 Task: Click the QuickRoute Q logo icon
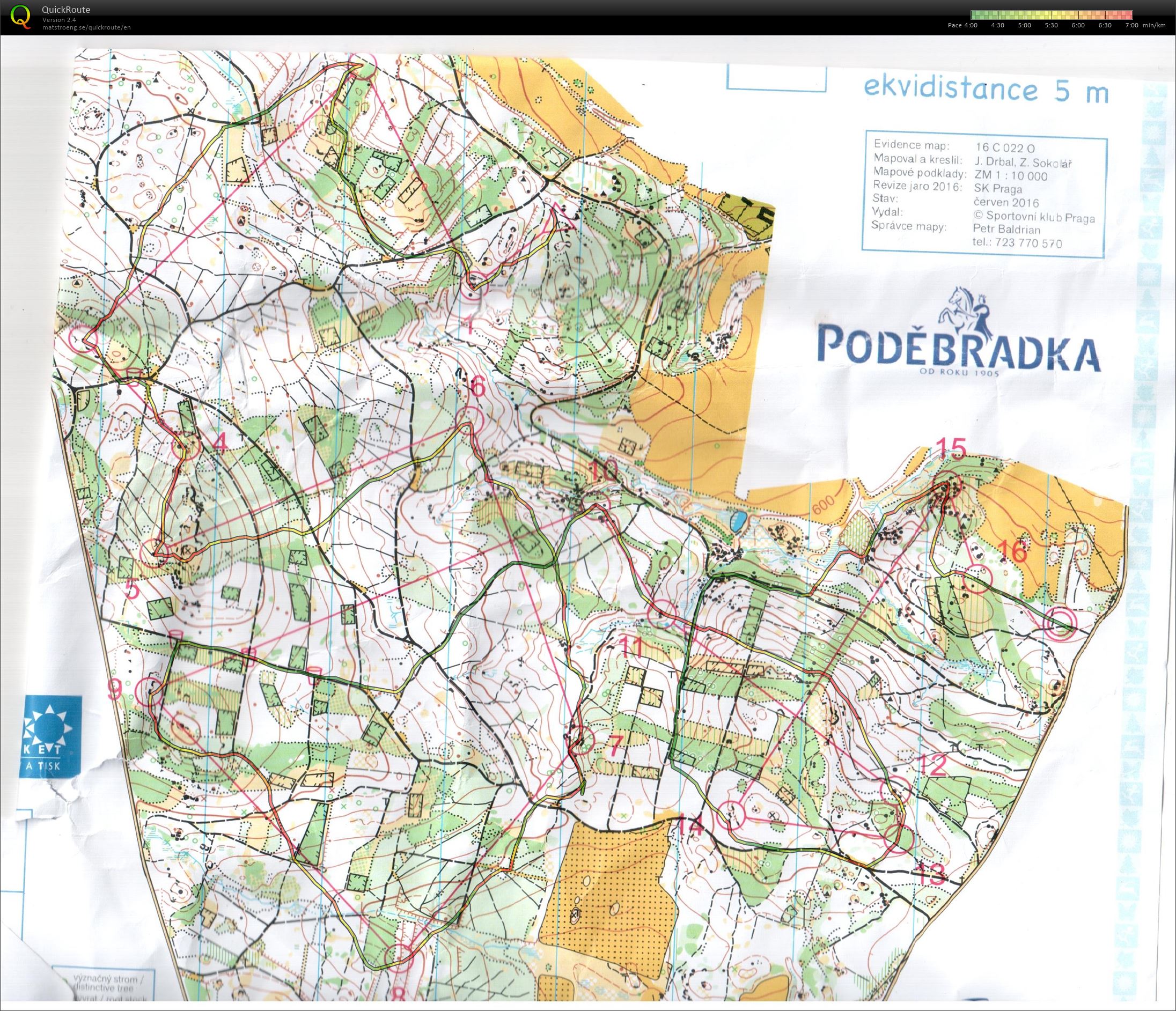point(21,17)
